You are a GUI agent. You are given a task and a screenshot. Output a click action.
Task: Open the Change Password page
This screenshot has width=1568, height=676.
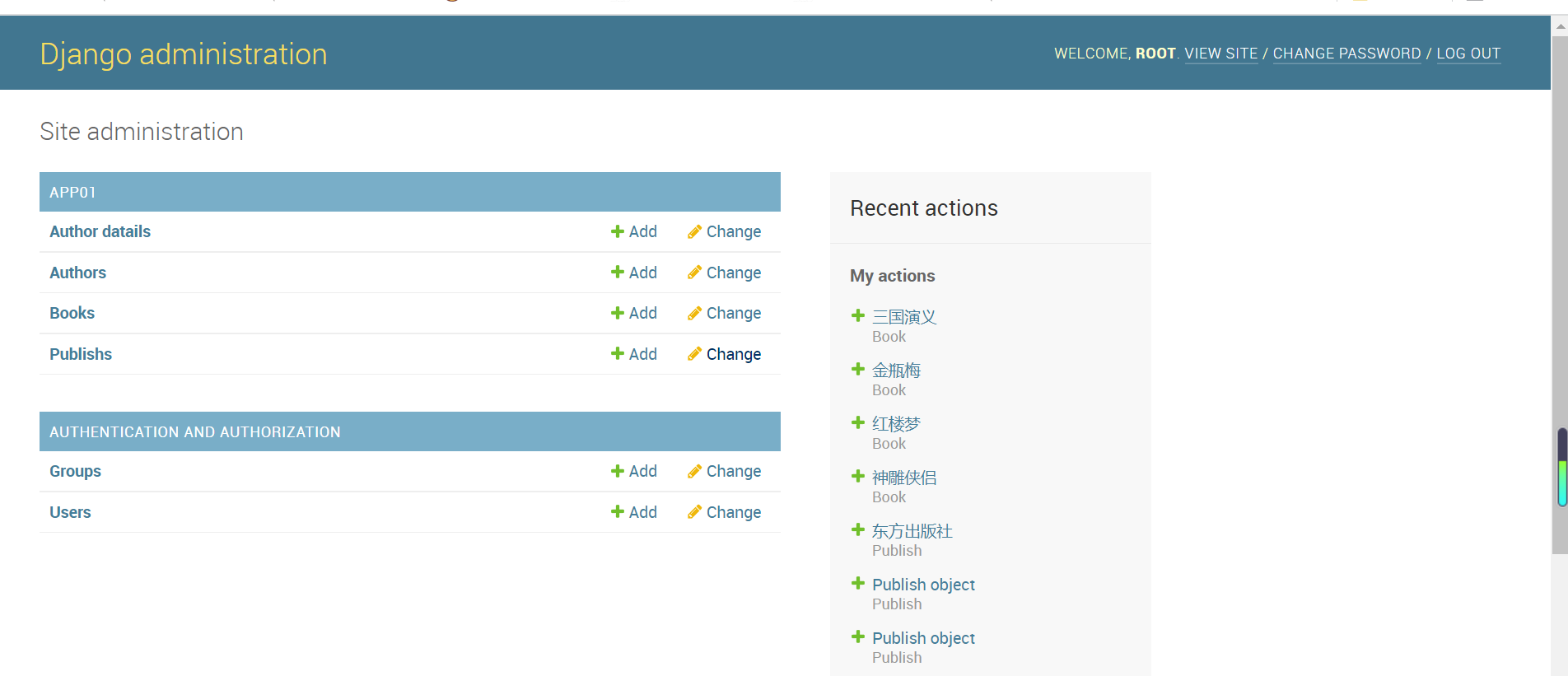coord(1346,54)
